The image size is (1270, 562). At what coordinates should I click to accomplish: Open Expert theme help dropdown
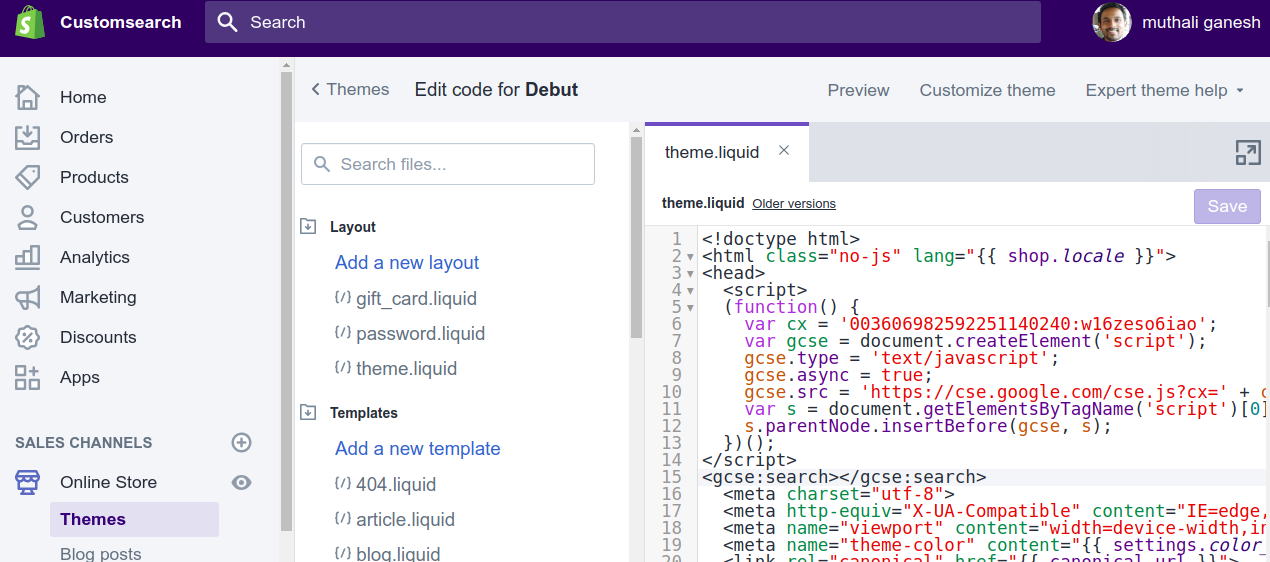[x=1165, y=90]
